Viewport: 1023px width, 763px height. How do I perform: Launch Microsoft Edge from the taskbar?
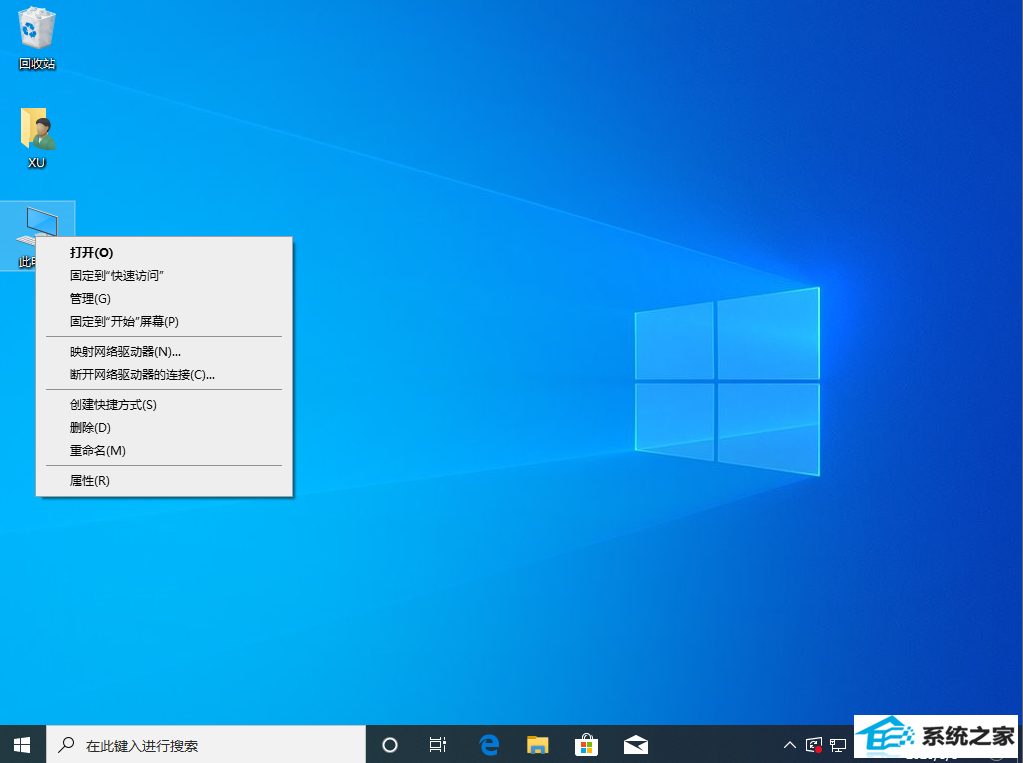coord(489,745)
